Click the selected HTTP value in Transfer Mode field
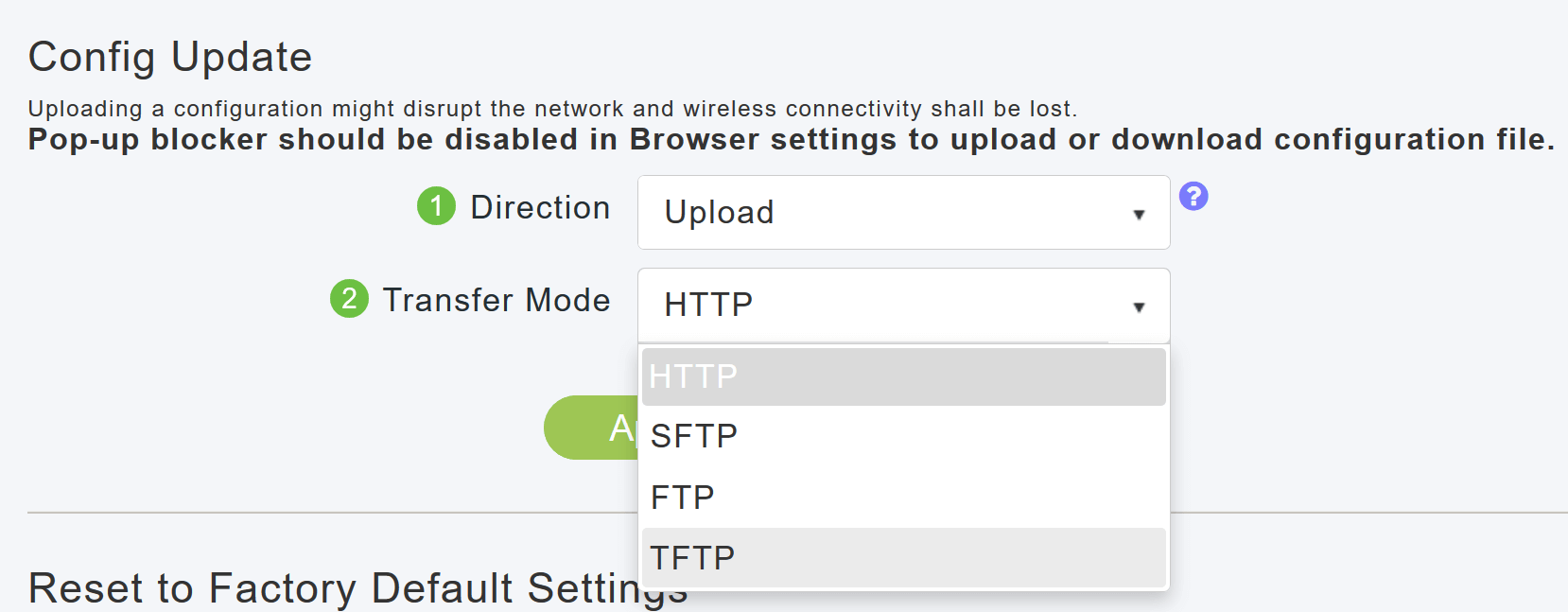 click(708, 305)
